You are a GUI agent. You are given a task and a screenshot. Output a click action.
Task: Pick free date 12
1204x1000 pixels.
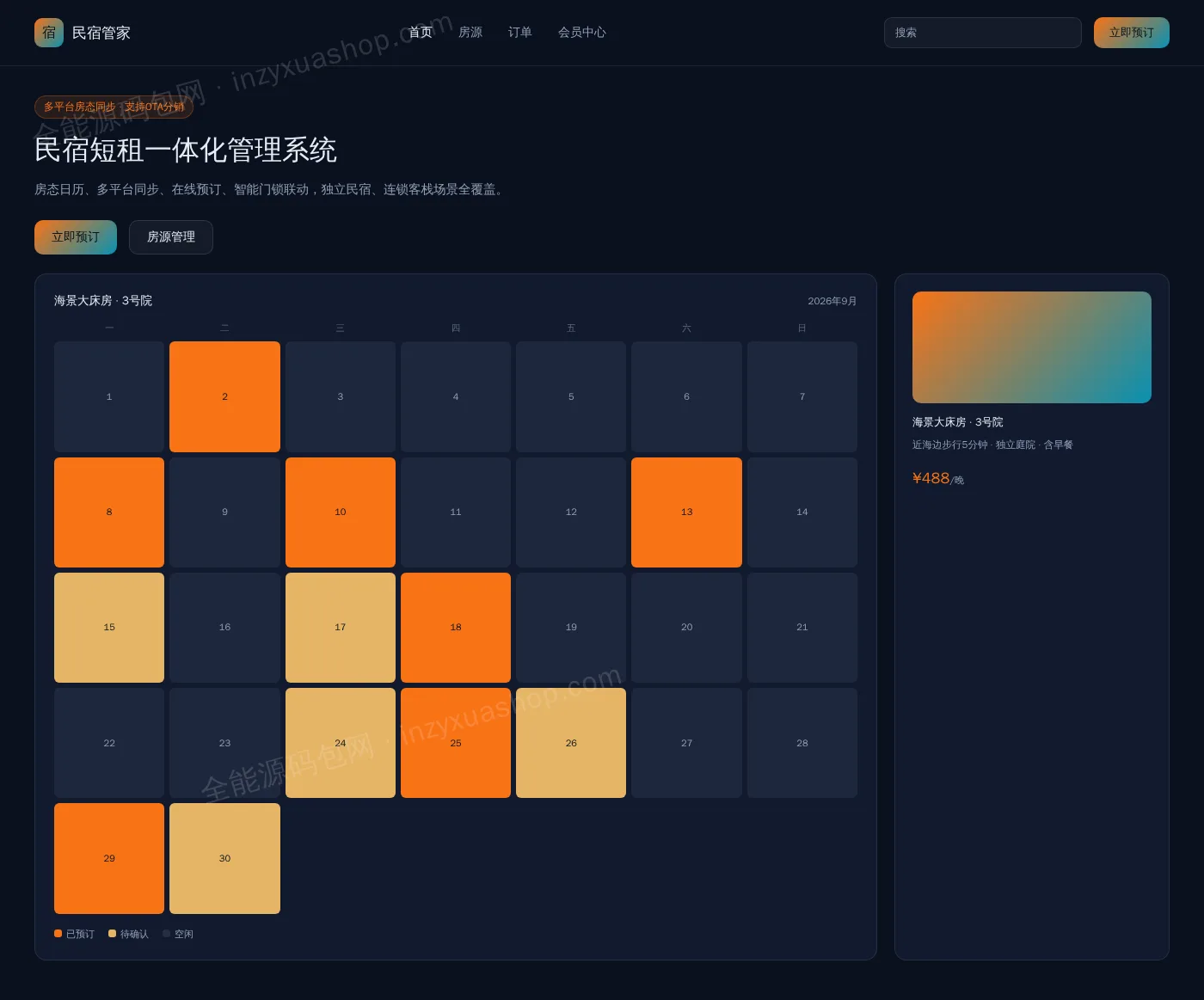click(x=571, y=512)
